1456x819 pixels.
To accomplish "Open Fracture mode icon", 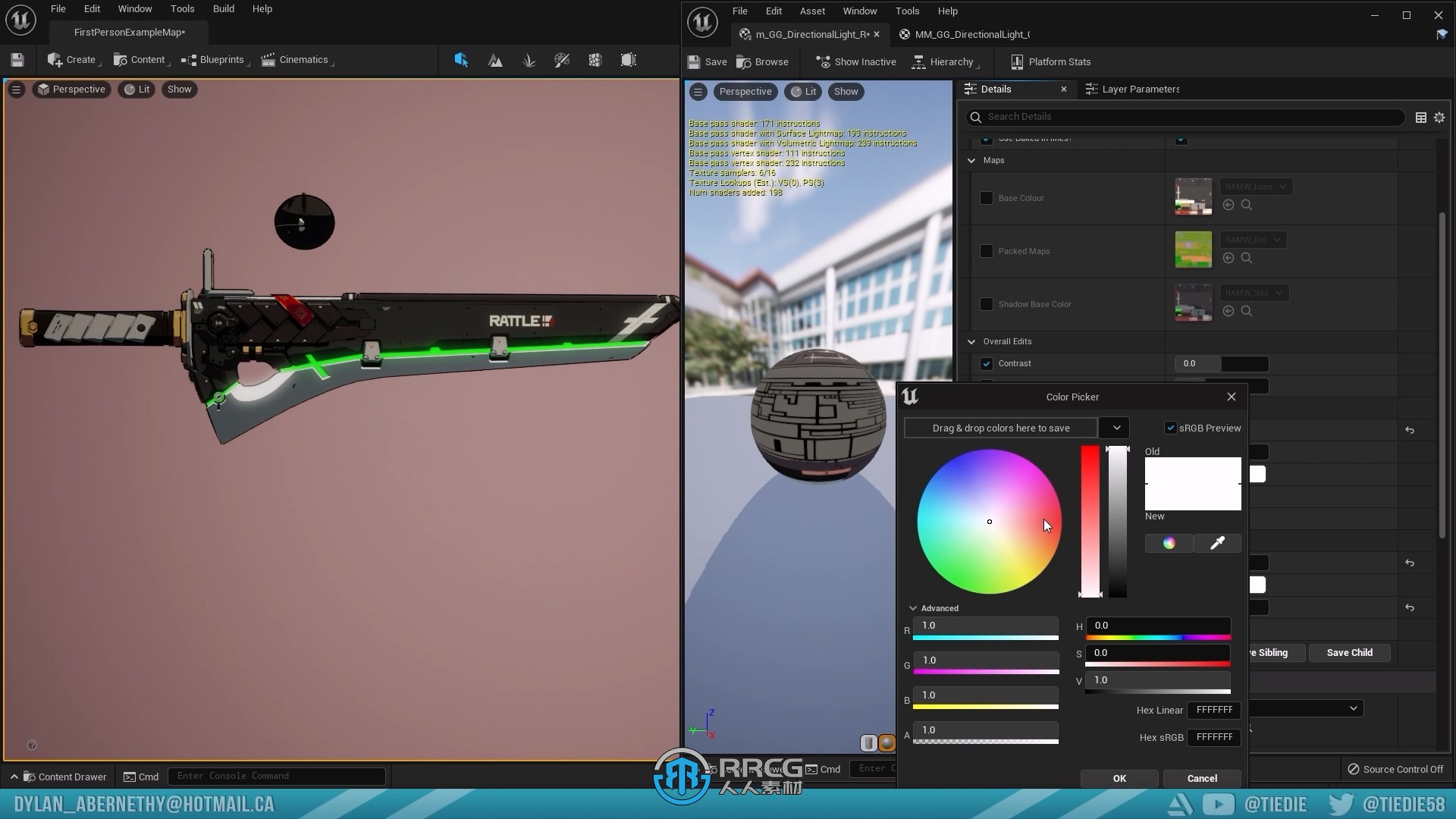I will pos(595,60).
